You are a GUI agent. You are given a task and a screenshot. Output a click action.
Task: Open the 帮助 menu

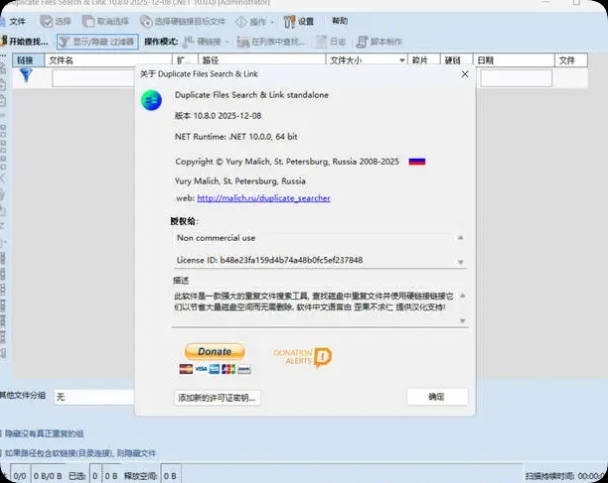point(340,21)
